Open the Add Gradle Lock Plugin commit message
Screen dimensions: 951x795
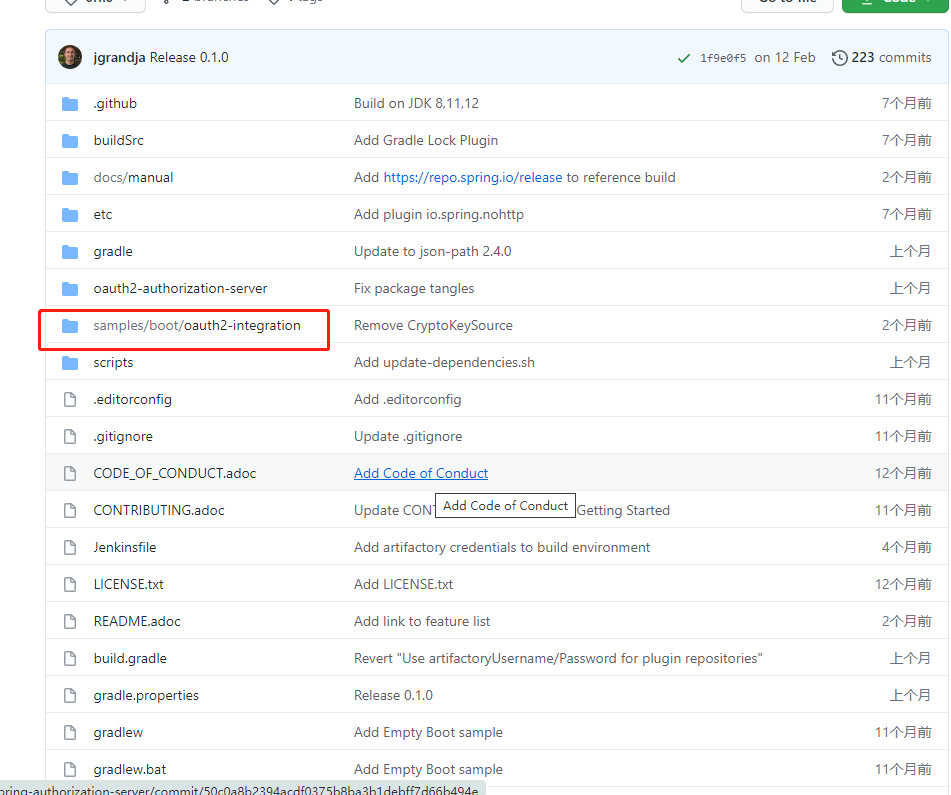pos(426,141)
